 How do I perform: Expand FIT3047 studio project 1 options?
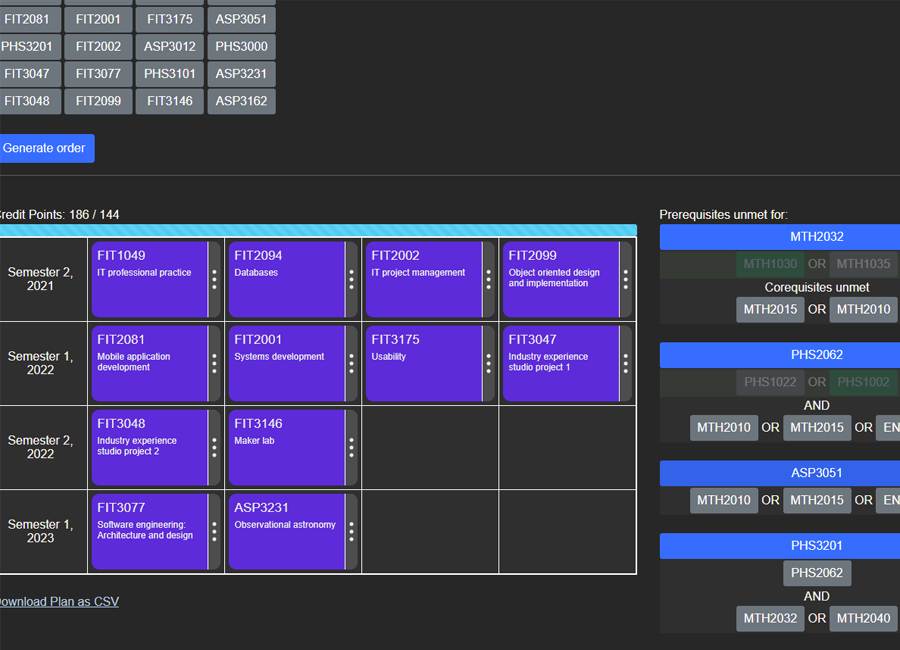click(x=626, y=364)
